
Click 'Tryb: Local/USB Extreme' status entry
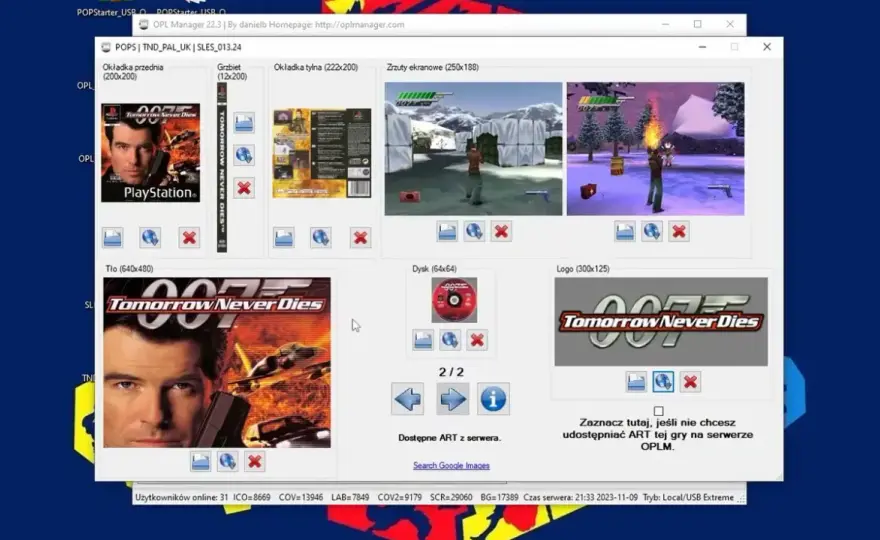pyautogui.click(x=688, y=497)
